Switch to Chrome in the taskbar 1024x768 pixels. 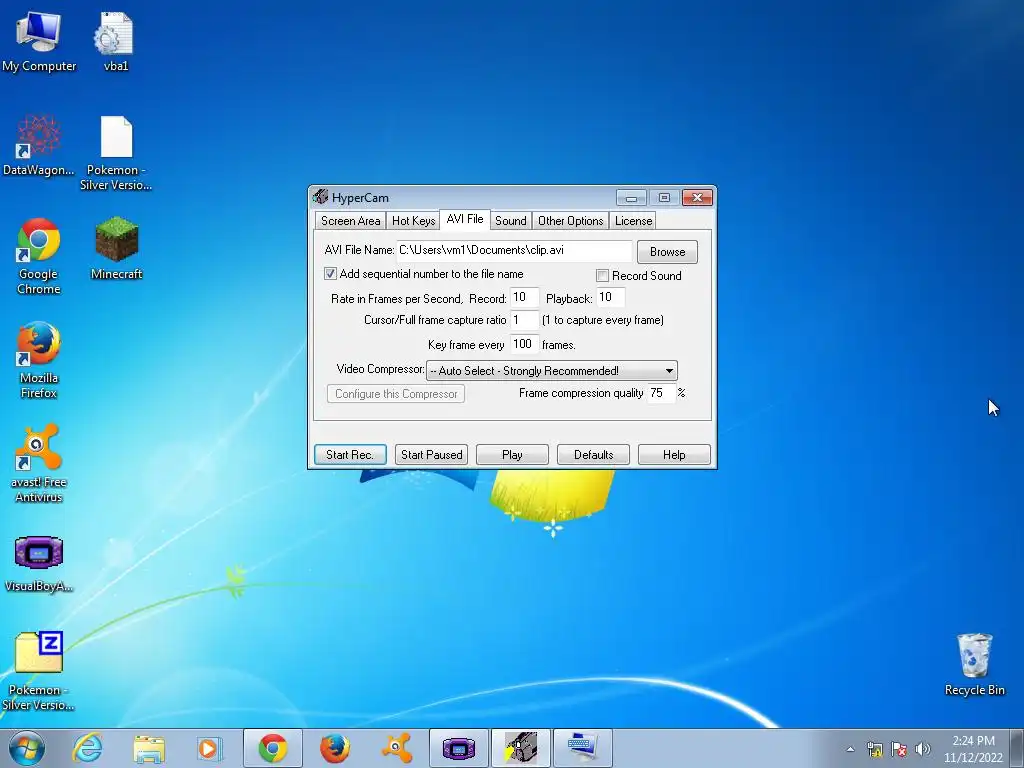[x=272, y=748]
